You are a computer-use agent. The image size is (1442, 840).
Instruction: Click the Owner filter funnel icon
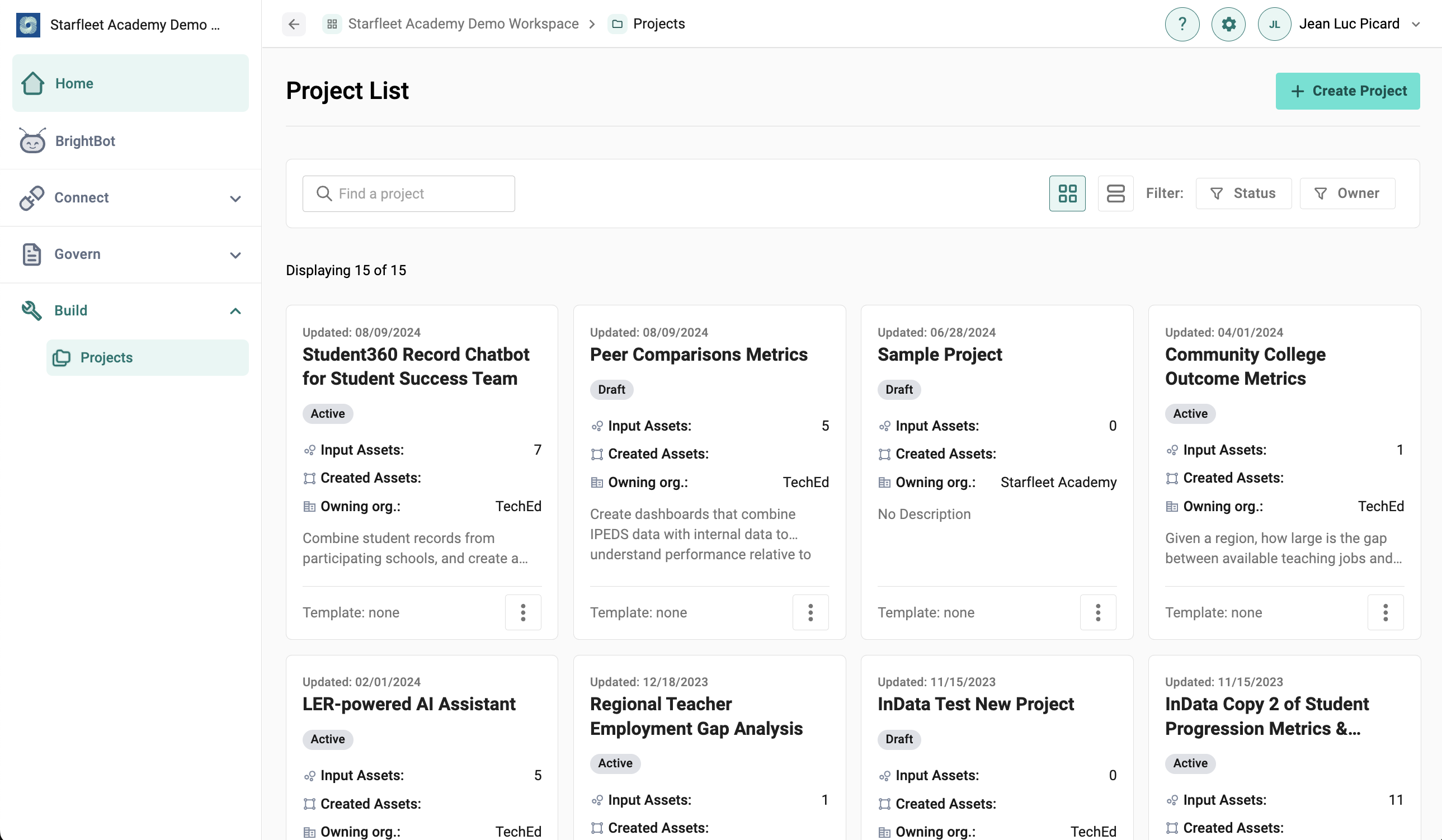(x=1321, y=194)
